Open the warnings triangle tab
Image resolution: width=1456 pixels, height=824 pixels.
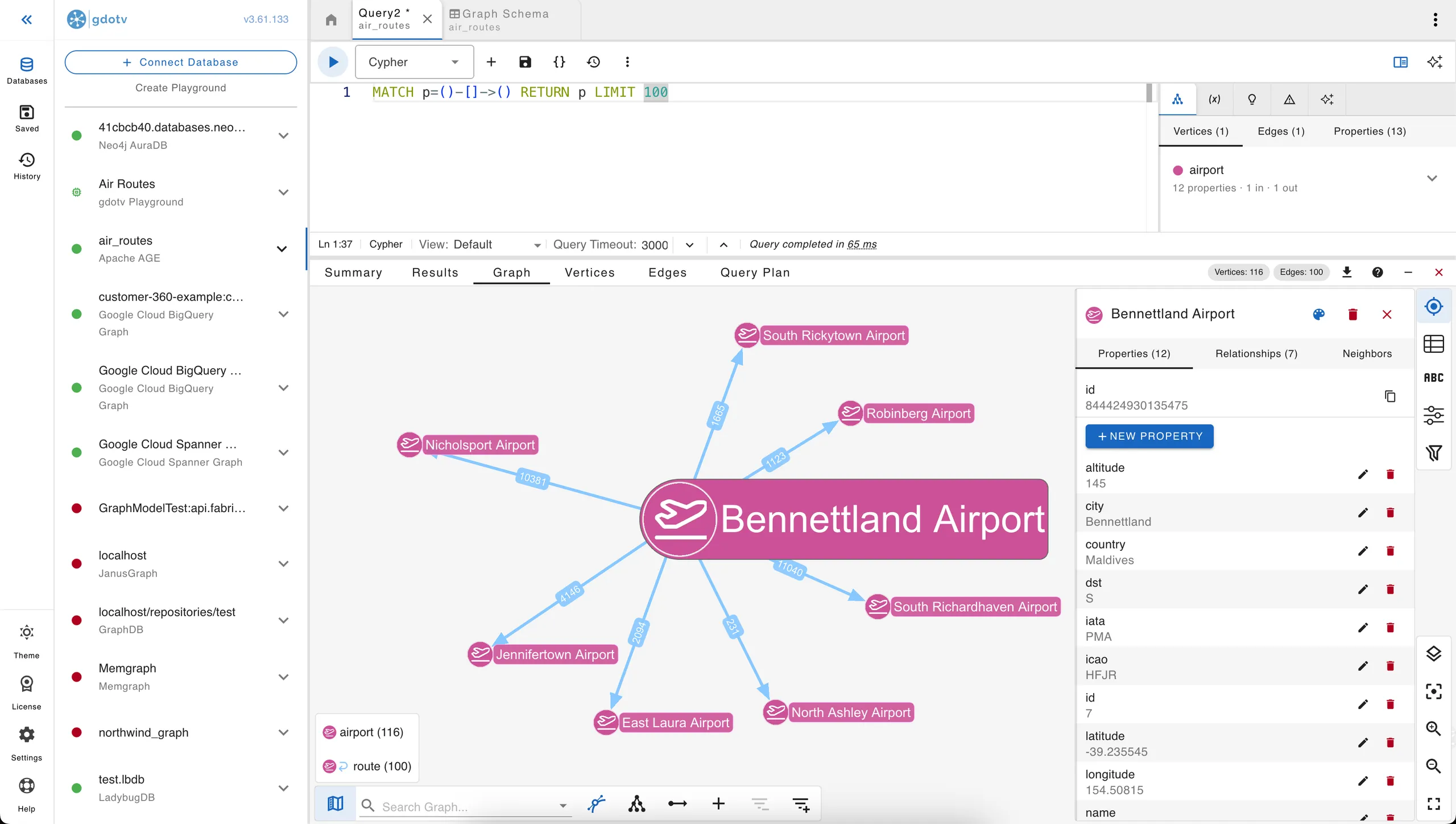(x=1289, y=100)
